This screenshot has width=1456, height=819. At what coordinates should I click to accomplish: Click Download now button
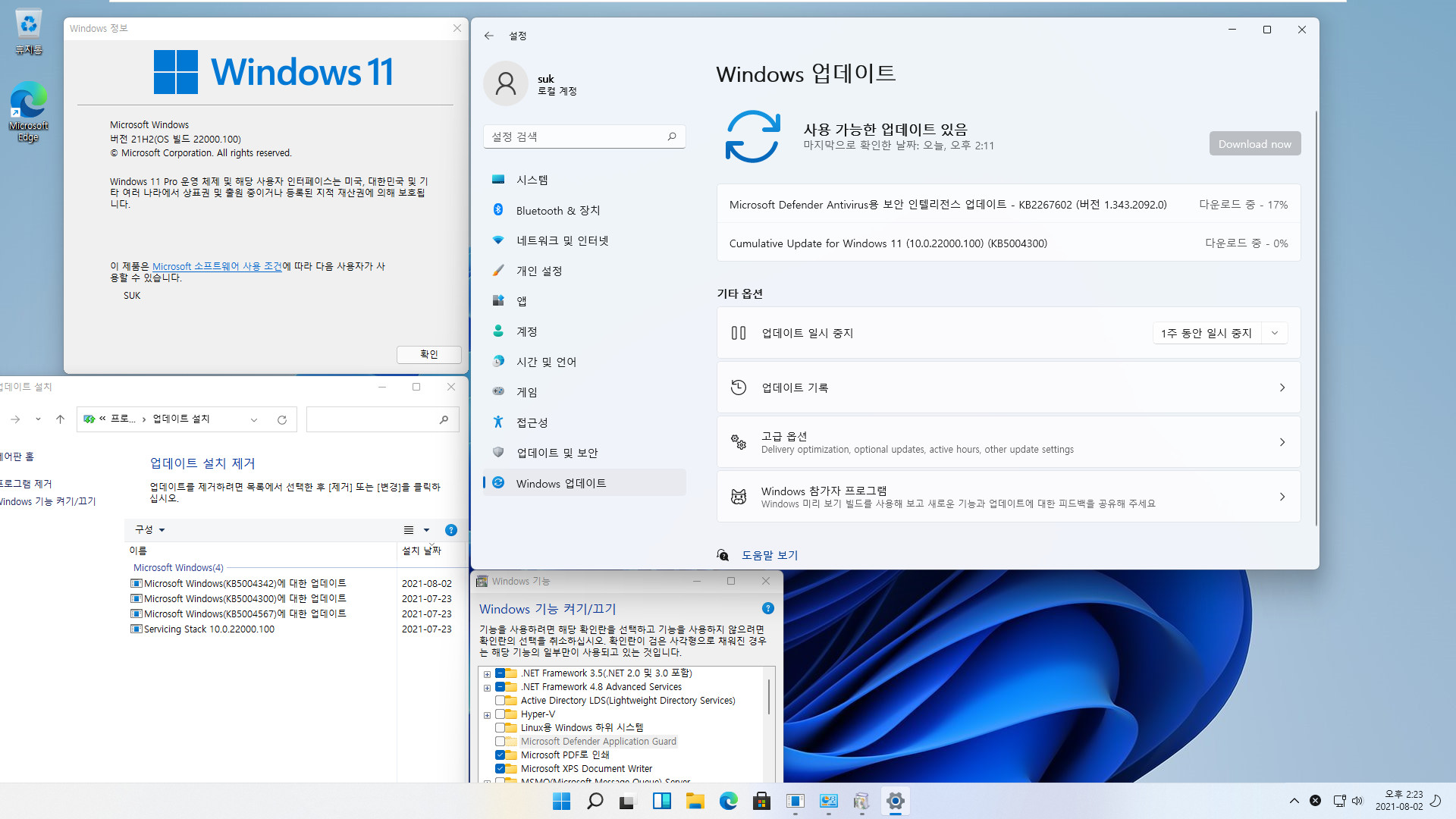point(1254,143)
